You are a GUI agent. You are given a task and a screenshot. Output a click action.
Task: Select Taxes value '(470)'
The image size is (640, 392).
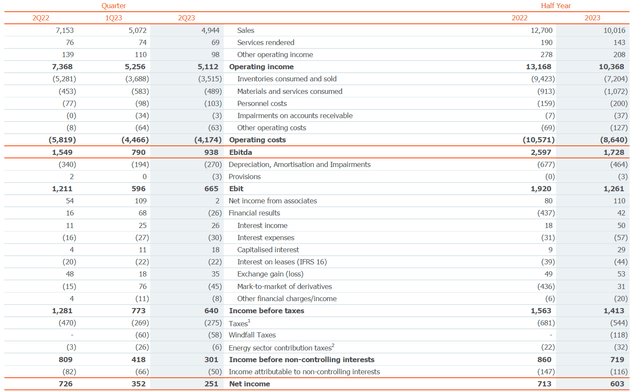click(67, 323)
